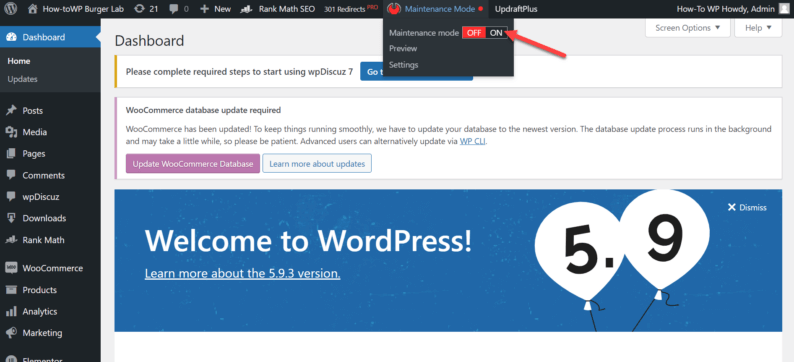794x362 pixels.
Task: Open the site home icon
Action: (x=32, y=9)
